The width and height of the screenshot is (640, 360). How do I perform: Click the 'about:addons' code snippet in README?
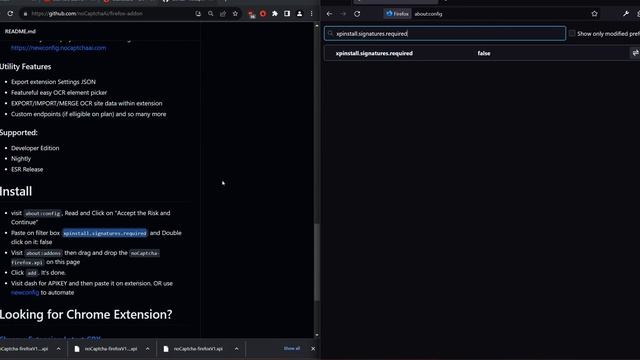[x=43, y=253]
